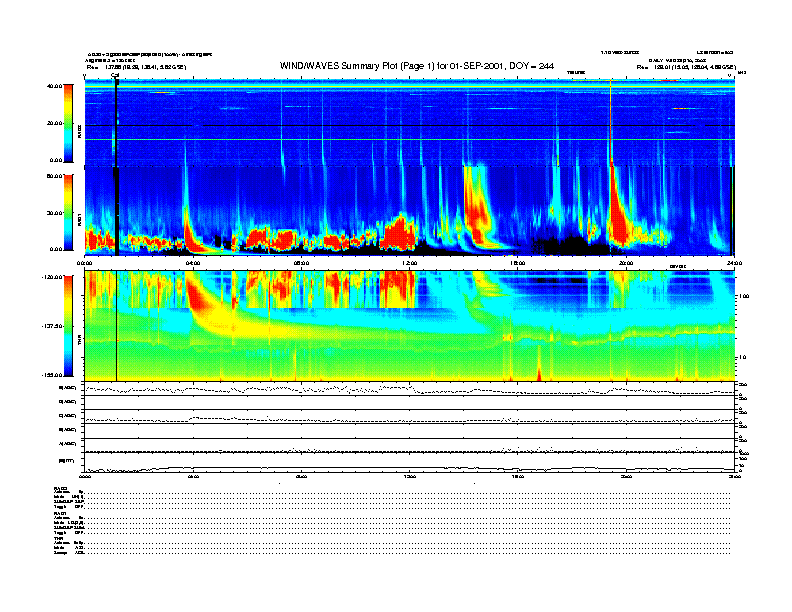Click the black calibration stripe in RAD1 panel
The height and width of the screenshot is (612, 792).
click(x=117, y=211)
